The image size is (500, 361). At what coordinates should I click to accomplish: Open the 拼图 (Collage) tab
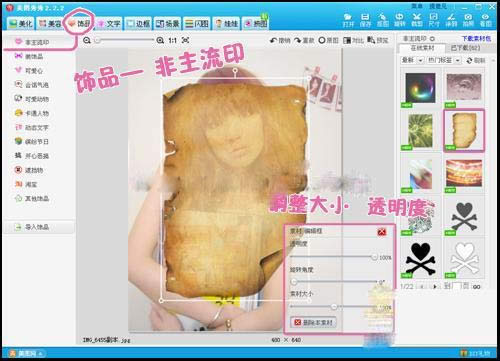tap(255, 24)
